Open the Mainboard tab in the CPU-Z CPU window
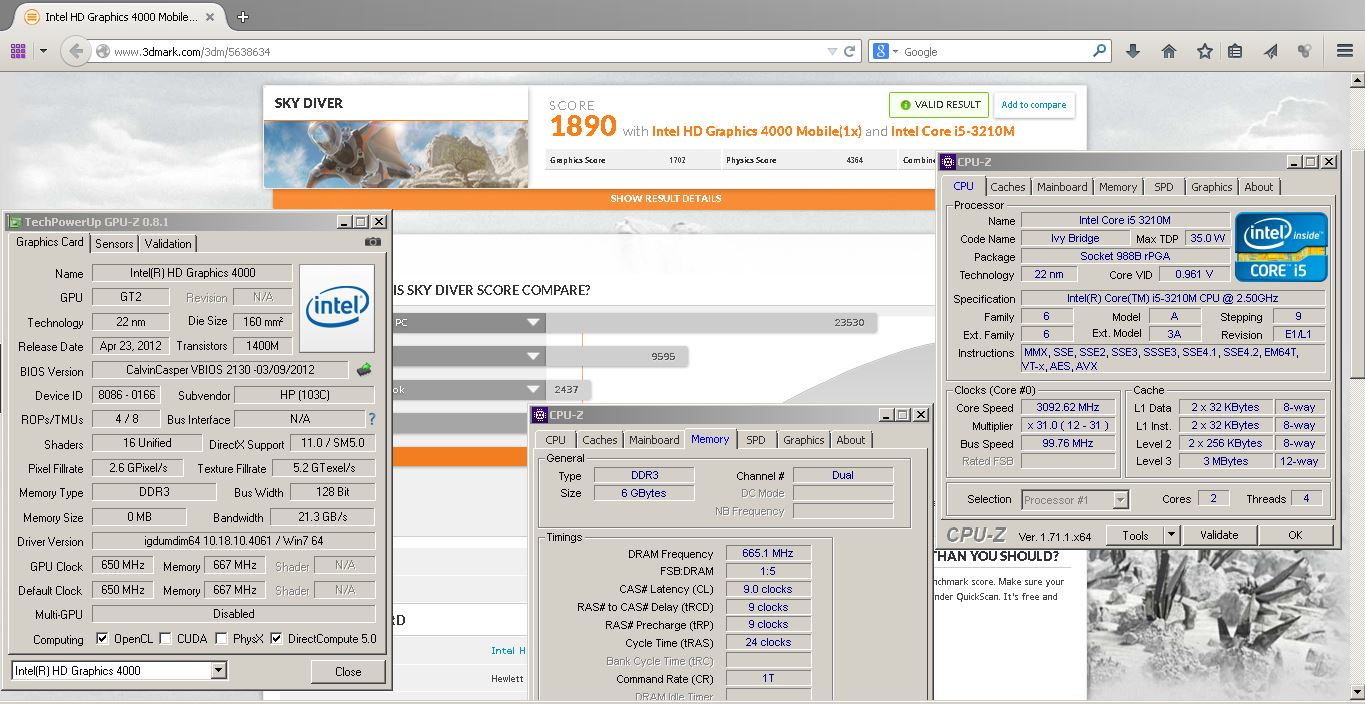 (1062, 187)
